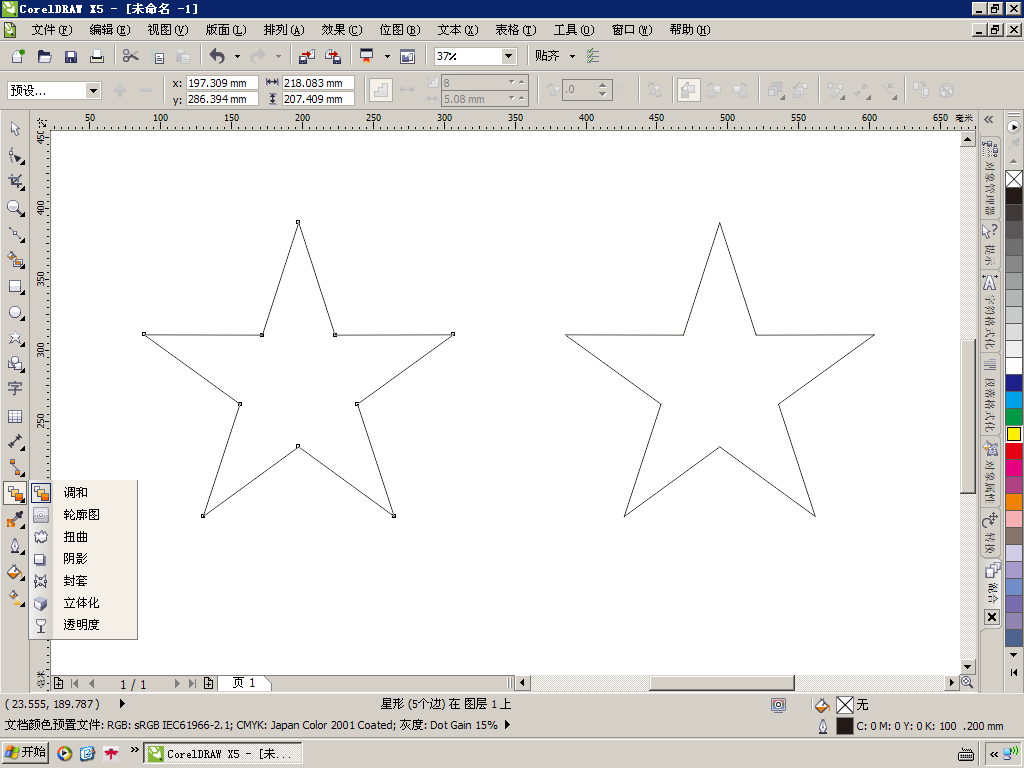1024x768 pixels.
Task: Expand the 预设 presets dropdown
Action: (93, 90)
